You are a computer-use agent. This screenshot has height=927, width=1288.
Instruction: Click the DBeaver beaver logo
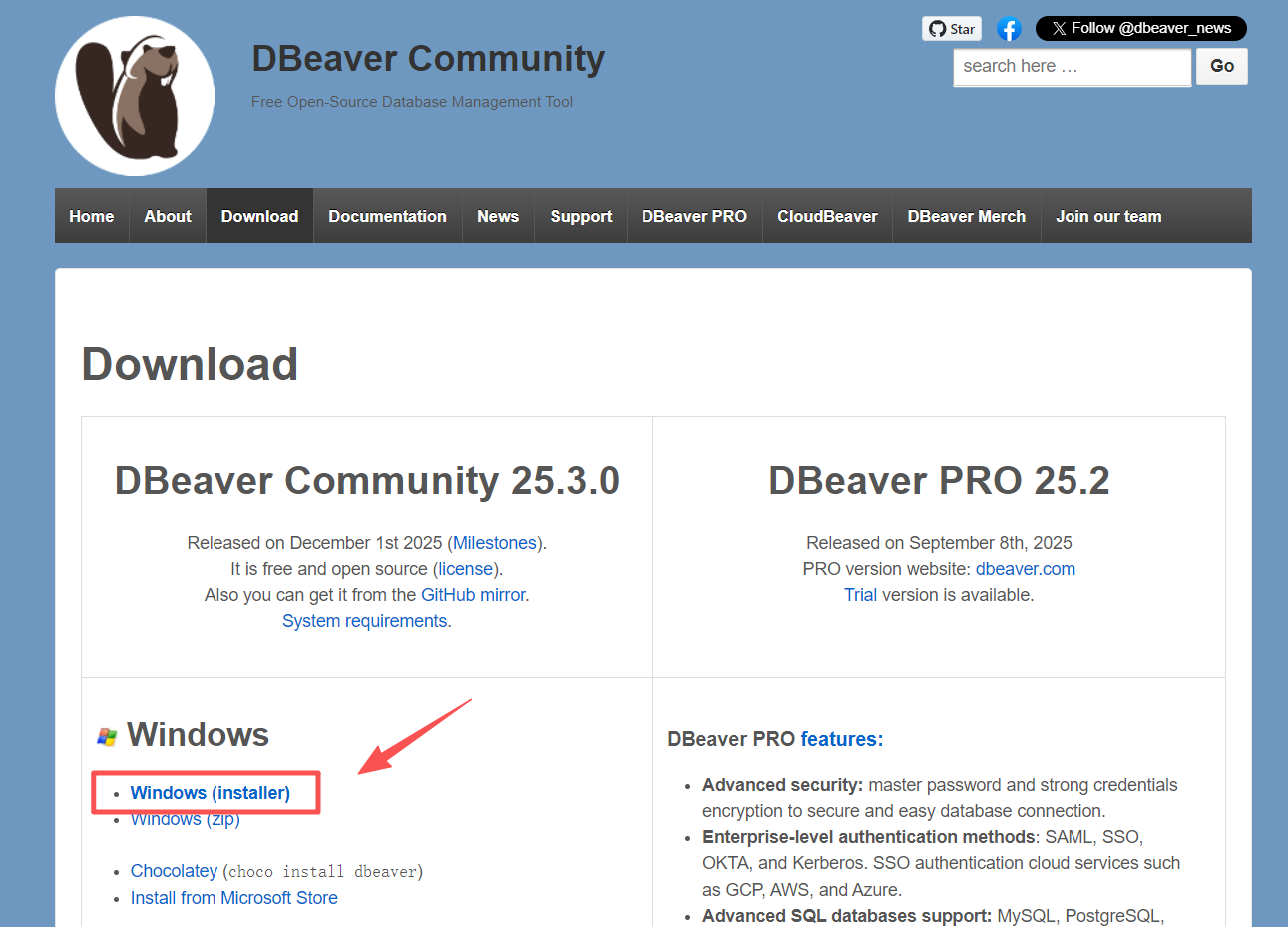tap(135, 96)
